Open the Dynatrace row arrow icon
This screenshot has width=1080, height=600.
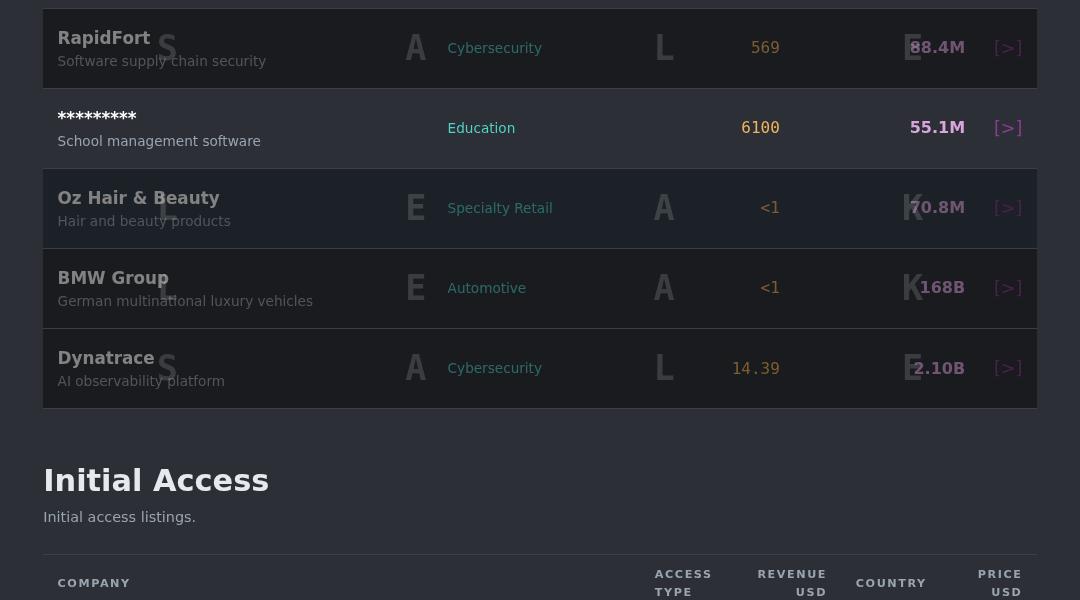coord(1008,368)
